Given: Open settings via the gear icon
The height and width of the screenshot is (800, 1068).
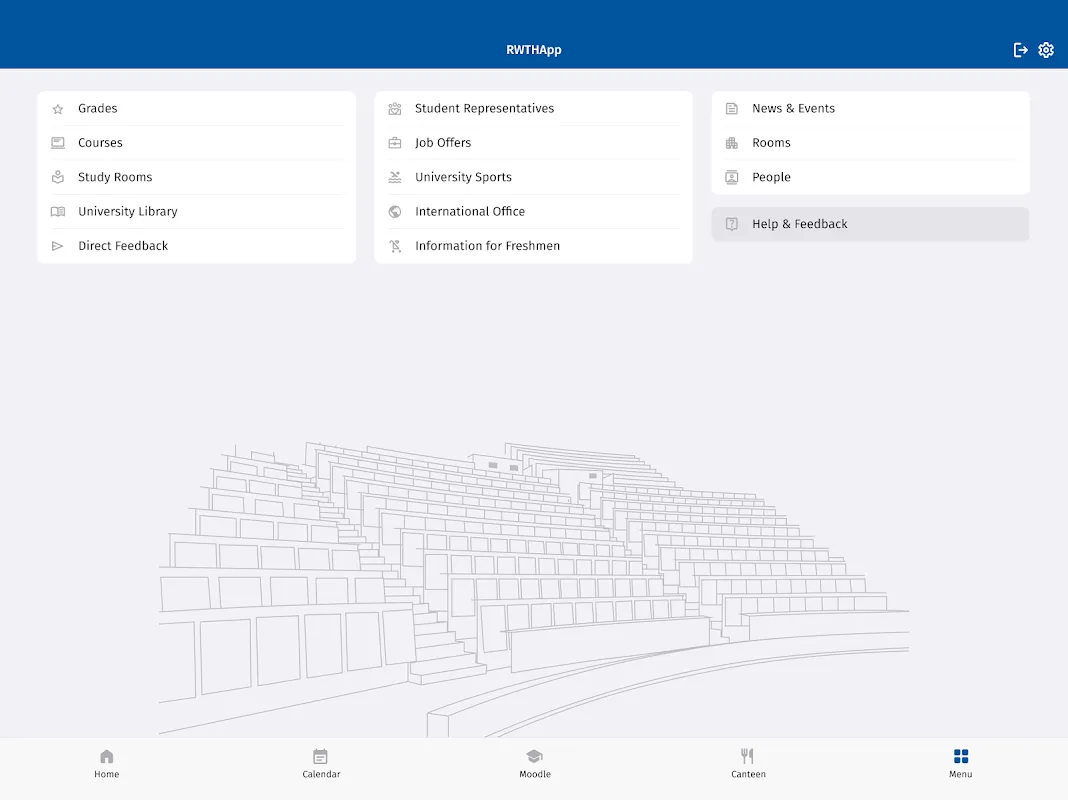Looking at the screenshot, I should [x=1046, y=50].
